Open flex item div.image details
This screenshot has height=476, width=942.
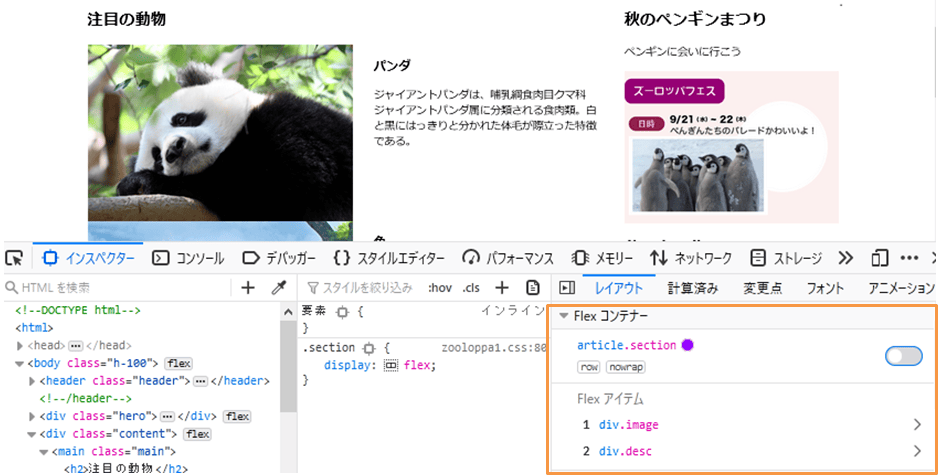tap(628, 425)
